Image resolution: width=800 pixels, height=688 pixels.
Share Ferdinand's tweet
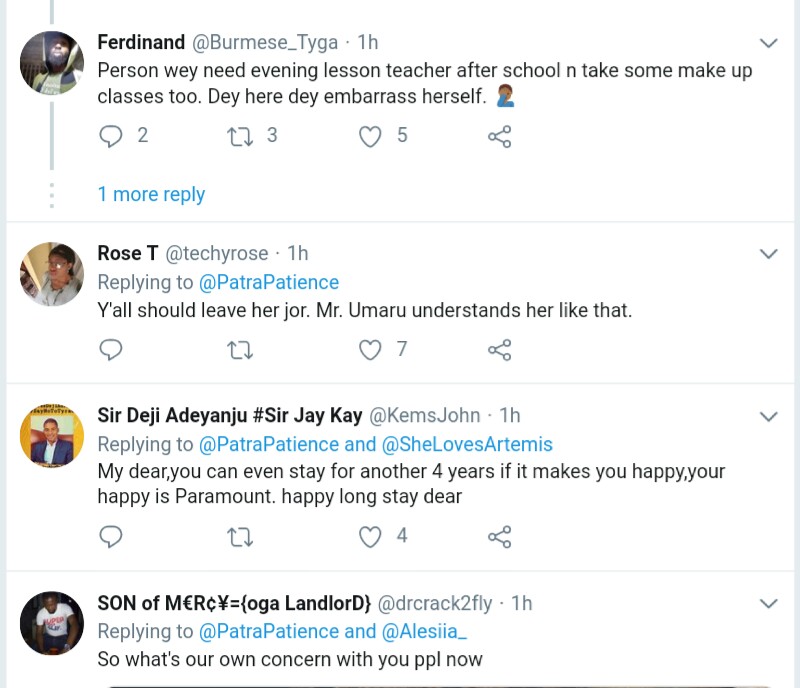(499, 136)
